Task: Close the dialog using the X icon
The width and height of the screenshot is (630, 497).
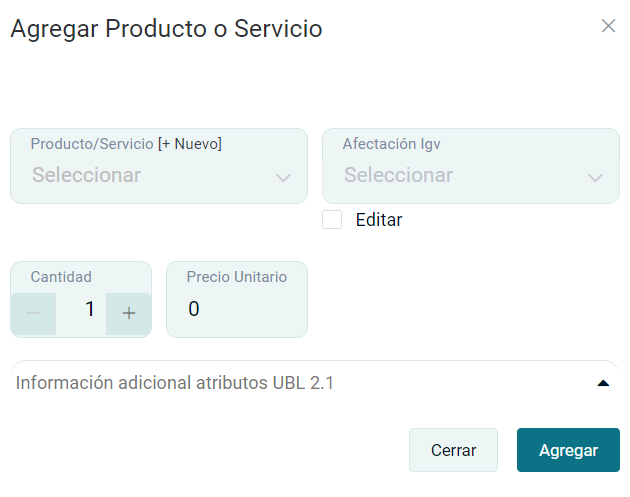Action: (x=608, y=26)
